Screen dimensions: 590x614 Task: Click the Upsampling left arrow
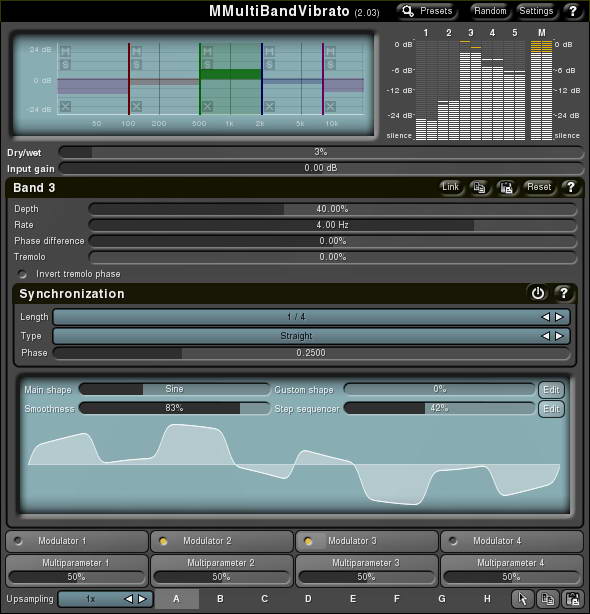[128, 599]
